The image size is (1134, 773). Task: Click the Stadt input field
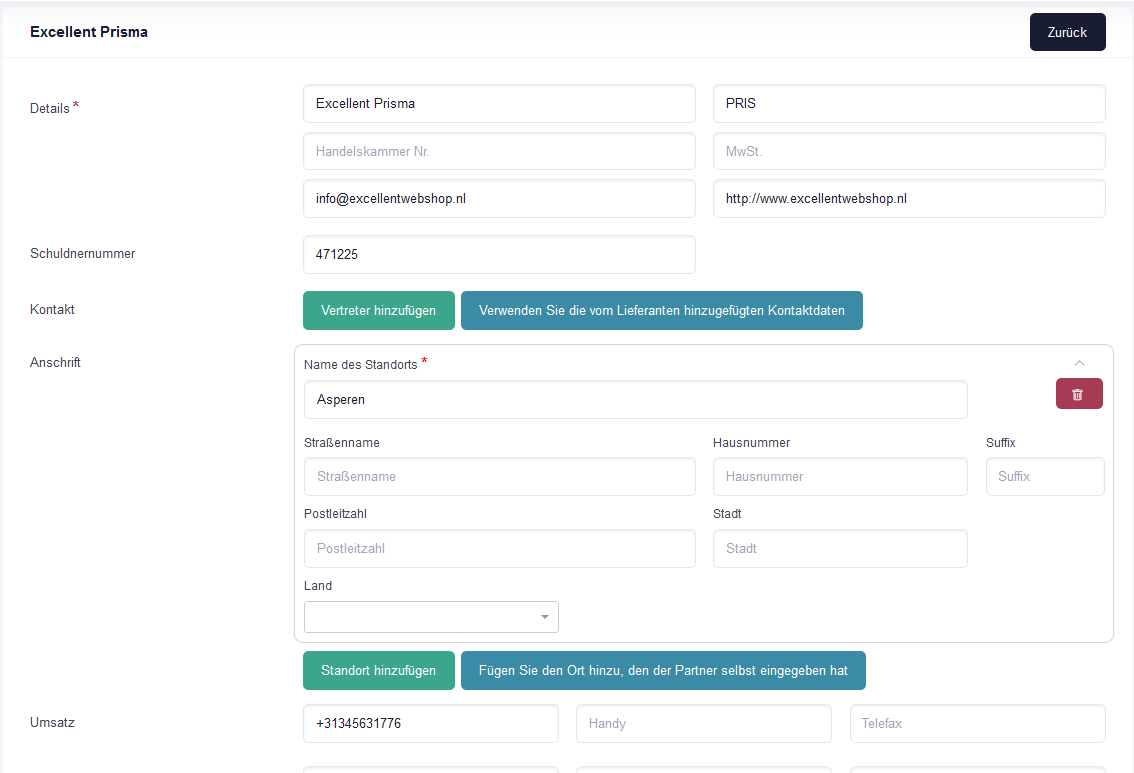click(x=840, y=548)
